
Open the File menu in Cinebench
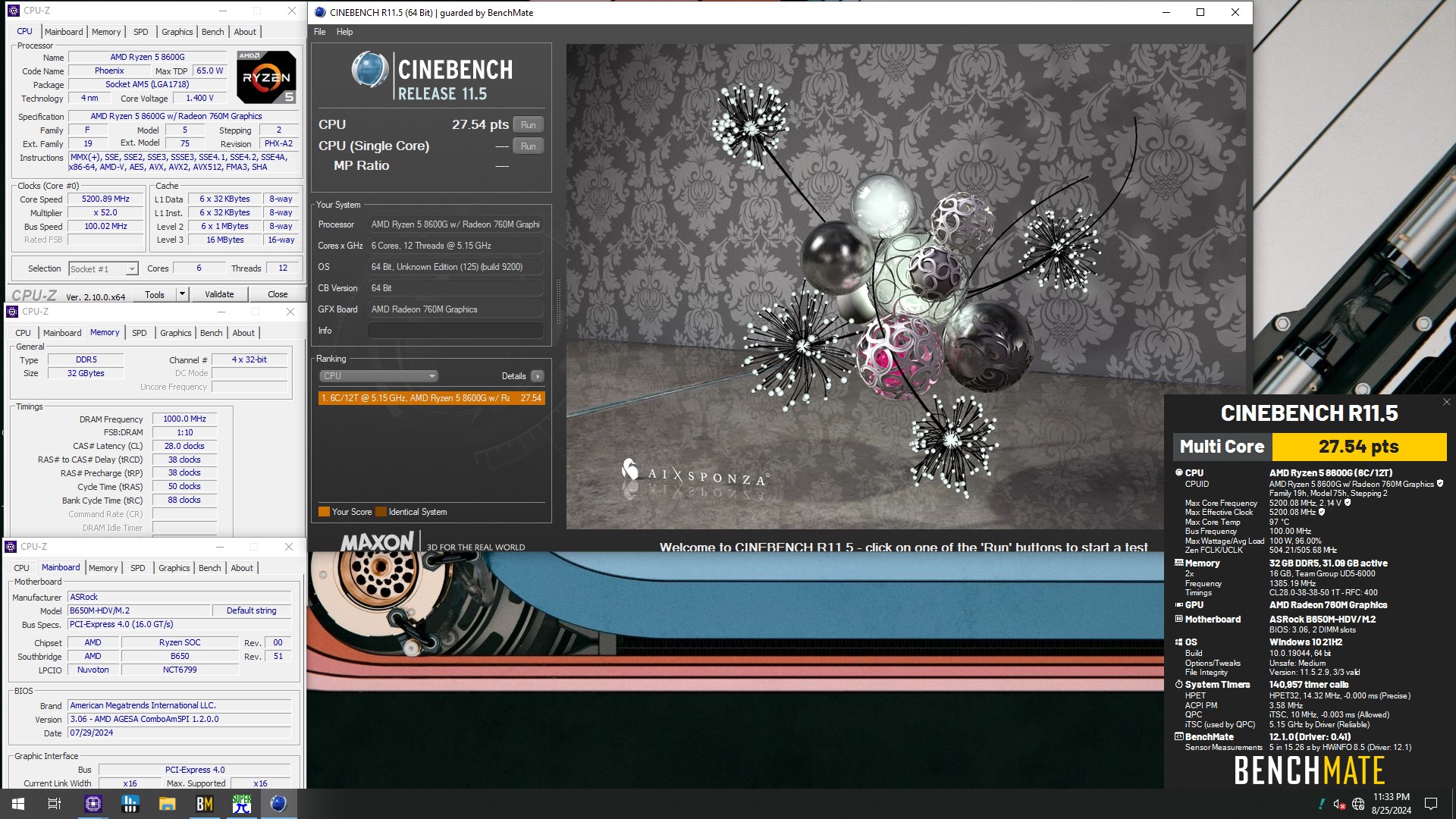319,32
